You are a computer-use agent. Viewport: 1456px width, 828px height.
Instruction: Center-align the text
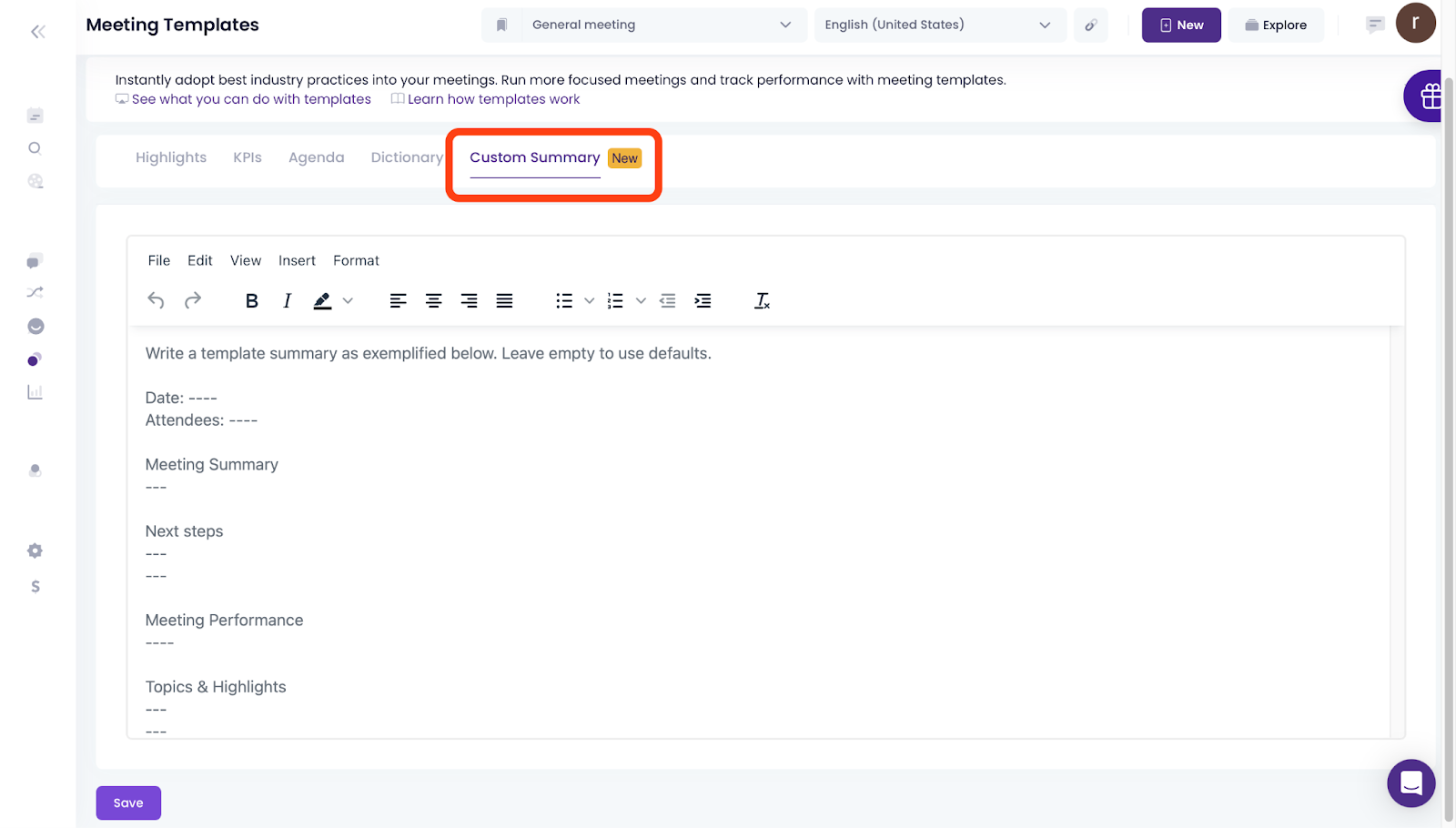click(433, 301)
